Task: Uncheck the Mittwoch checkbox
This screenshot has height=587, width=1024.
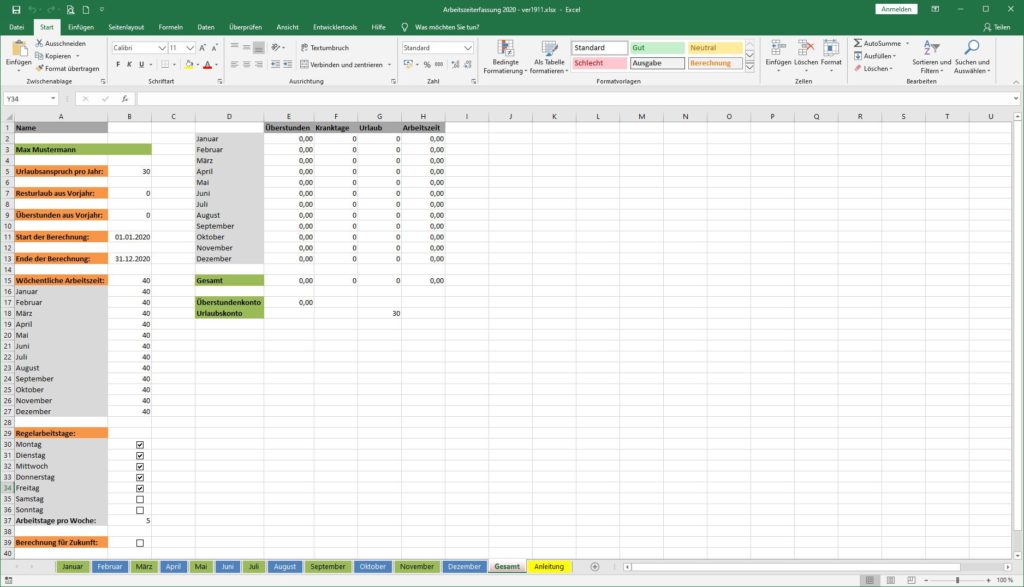Action: 140,467
